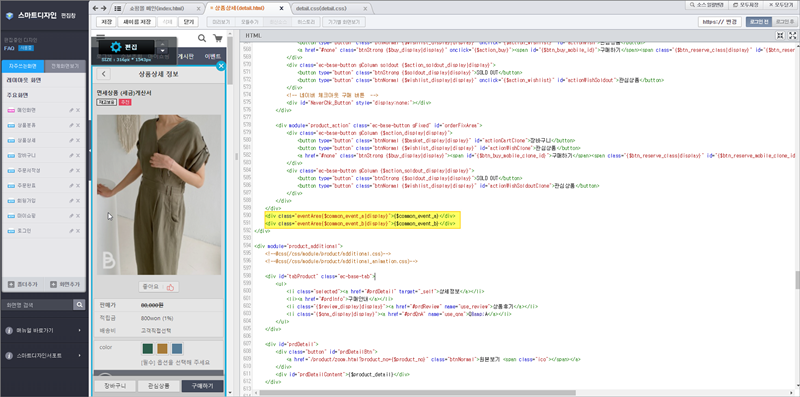Click the edit pencil icon for 메인화면

click(71, 110)
